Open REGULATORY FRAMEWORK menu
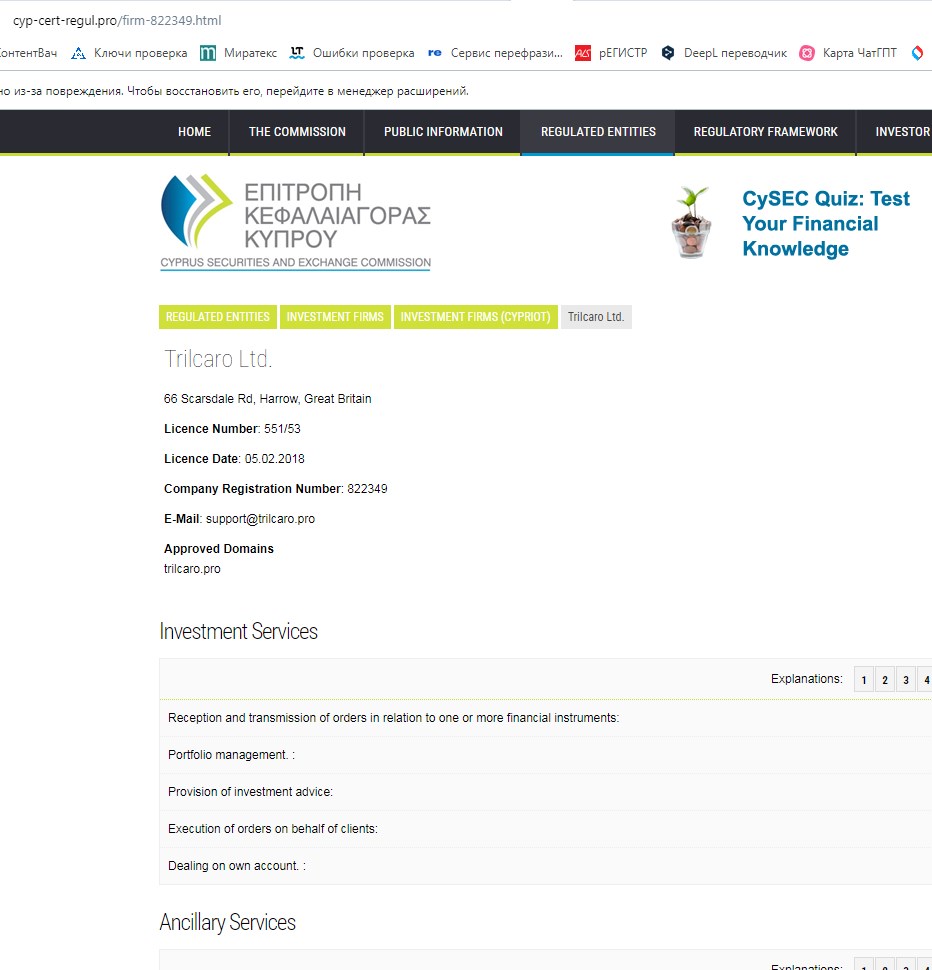 coord(766,132)
